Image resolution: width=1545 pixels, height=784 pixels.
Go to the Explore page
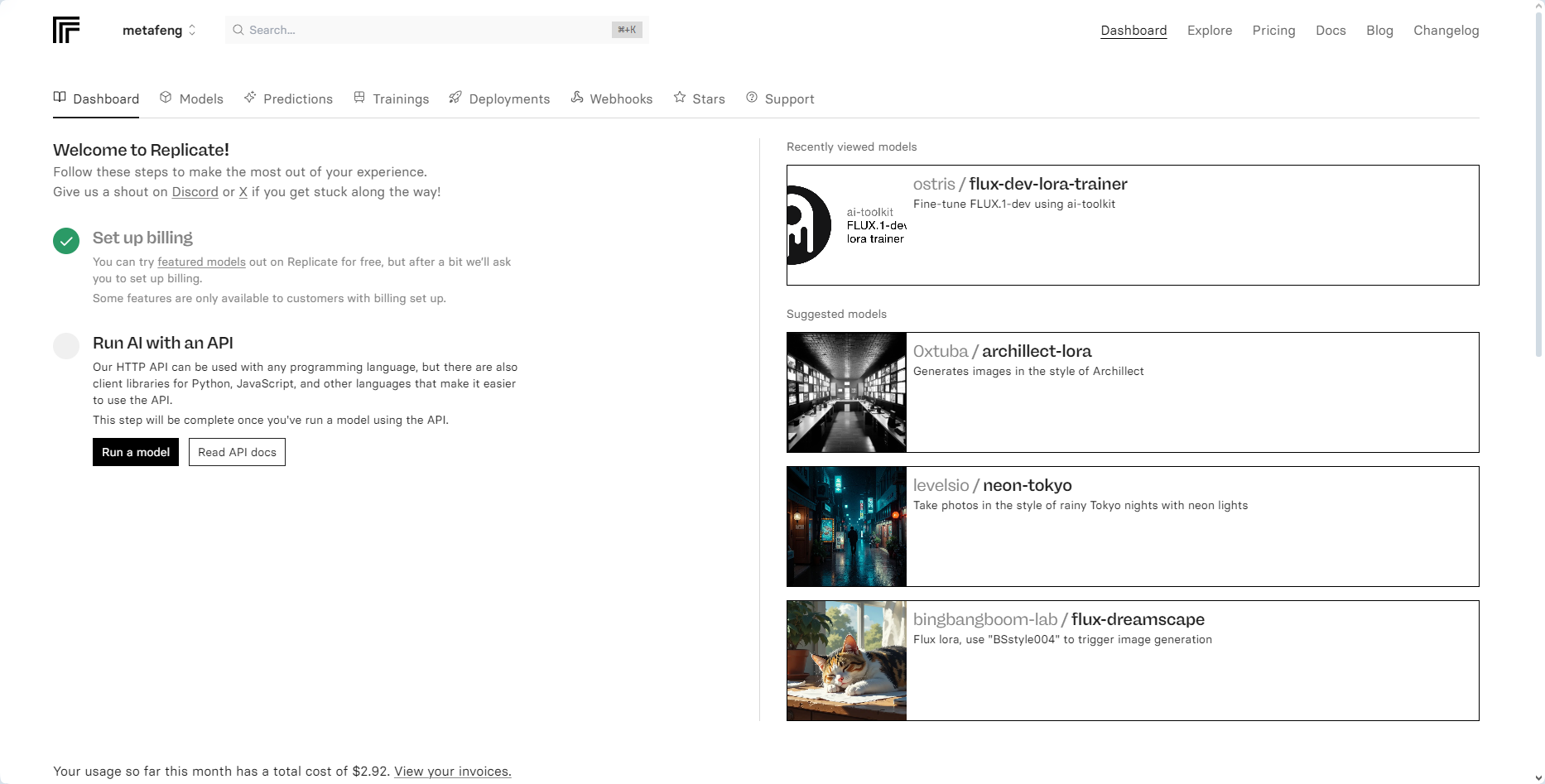tap(1210, 31)
